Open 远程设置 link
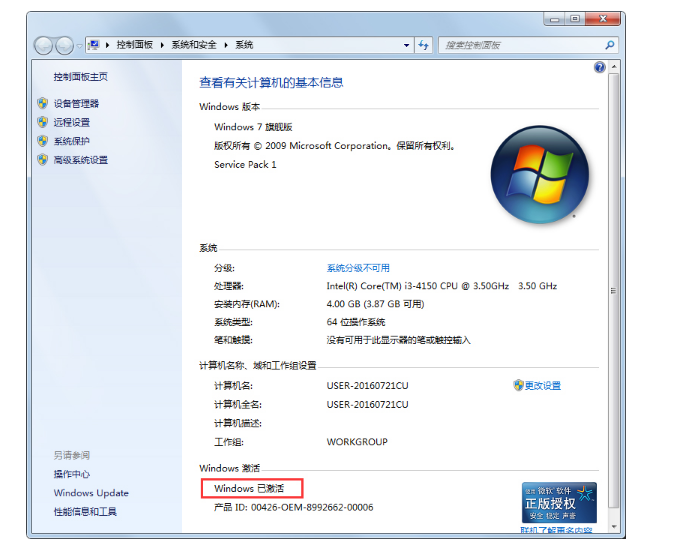Image resolution: width=700 pixels, height=550 pixels. [72, 122]
